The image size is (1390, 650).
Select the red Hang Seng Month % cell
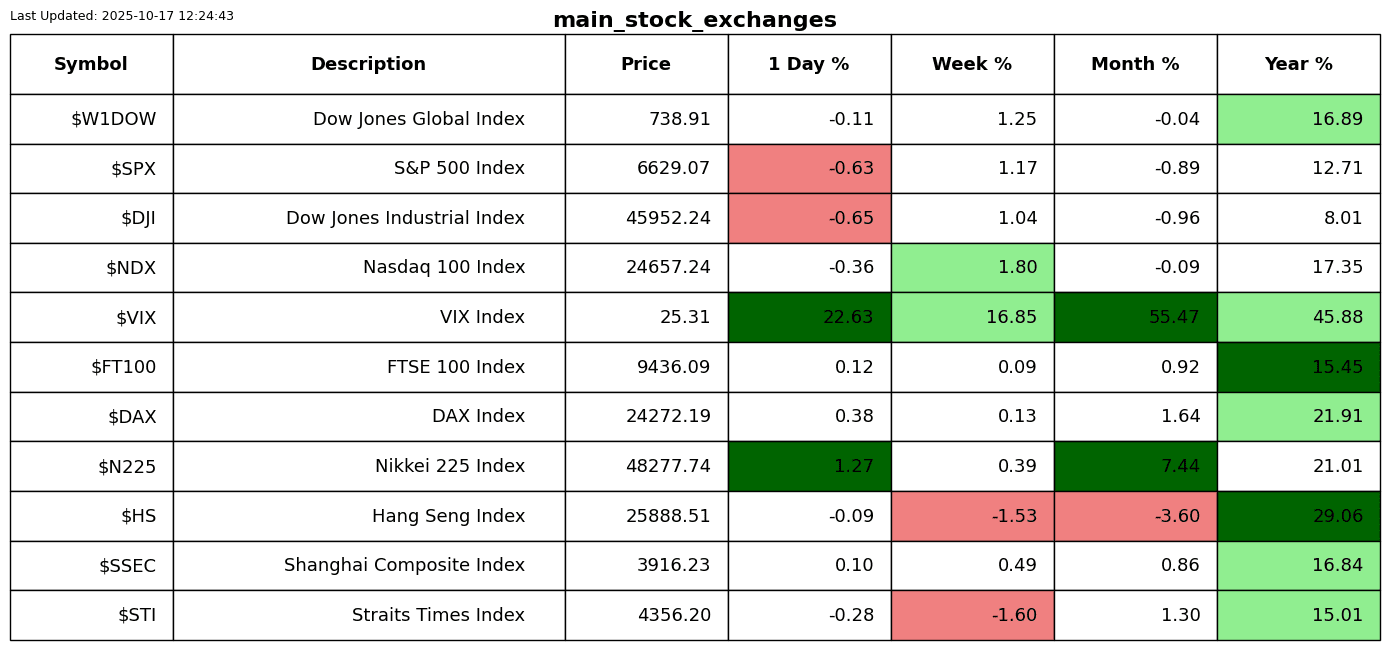click(x=1135, y=517)
